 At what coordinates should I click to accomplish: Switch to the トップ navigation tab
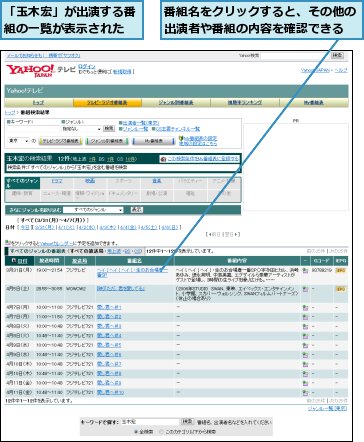[39, 103]
